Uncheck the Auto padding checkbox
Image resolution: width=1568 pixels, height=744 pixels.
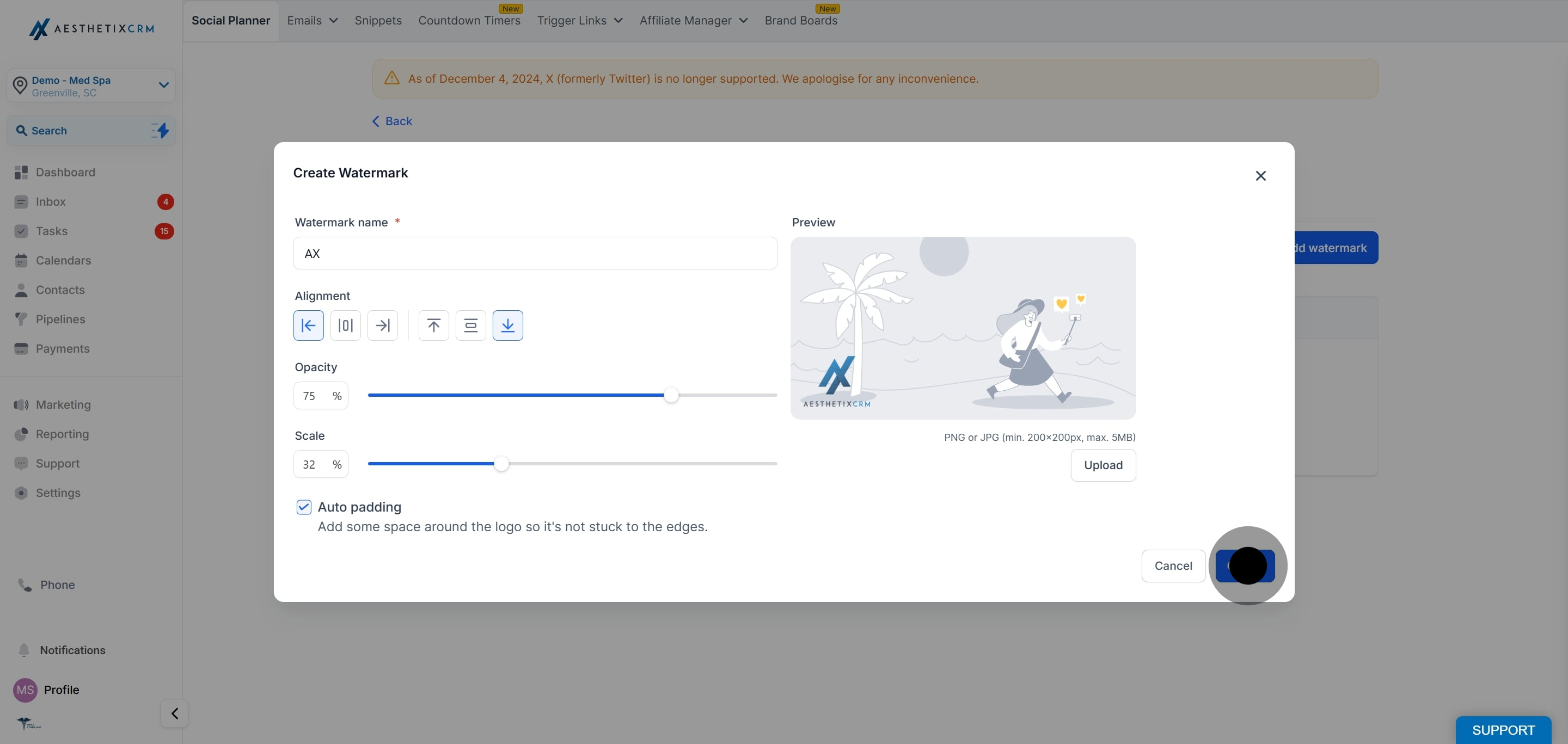(x=304, y=507)
